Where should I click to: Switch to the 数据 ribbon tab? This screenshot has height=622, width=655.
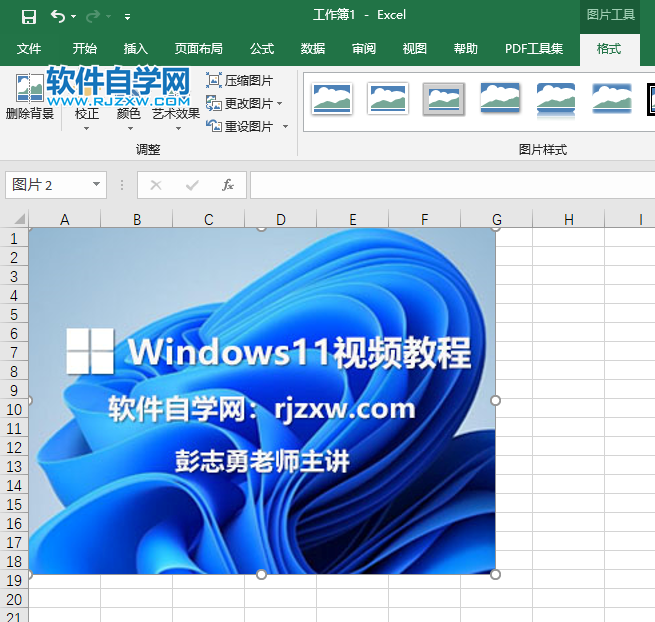click(313, 49)
